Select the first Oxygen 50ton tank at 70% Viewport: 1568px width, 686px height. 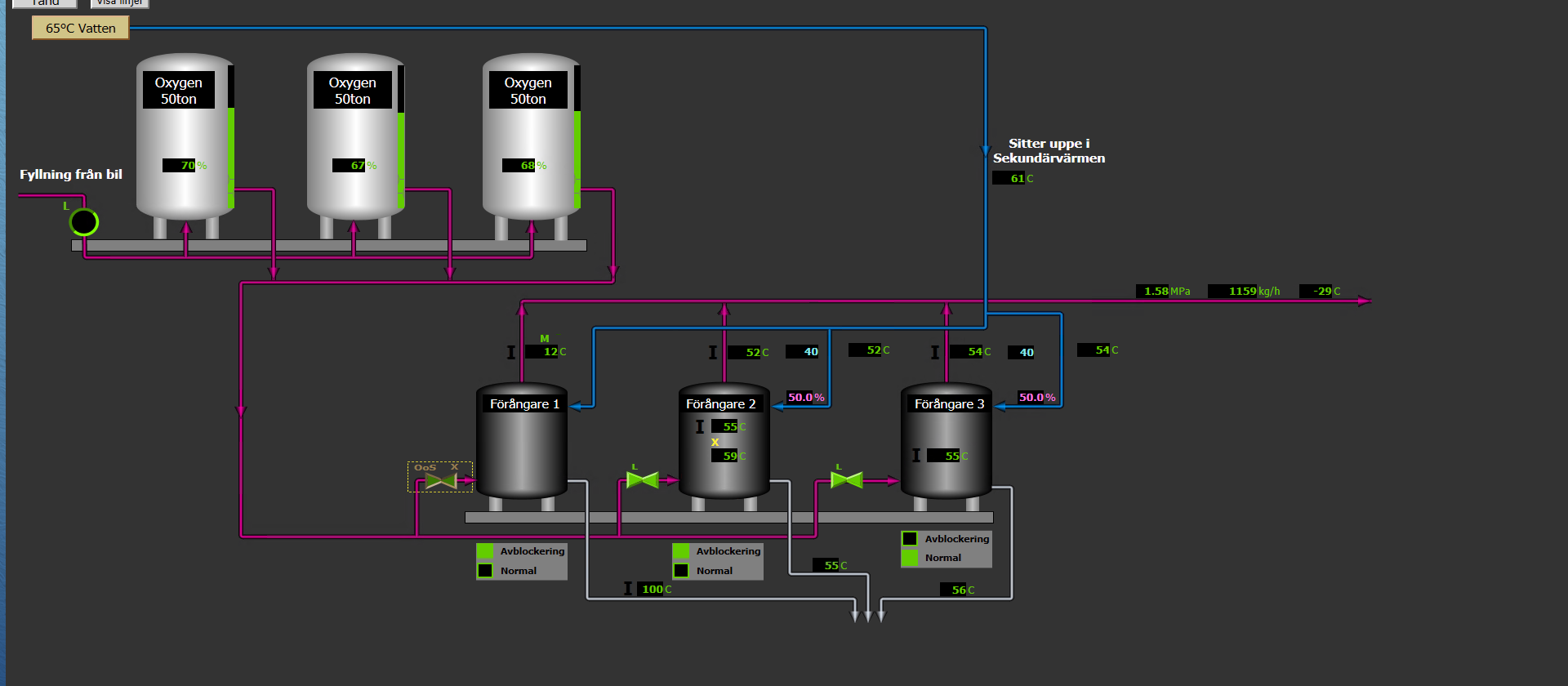(x=185, y=139)
